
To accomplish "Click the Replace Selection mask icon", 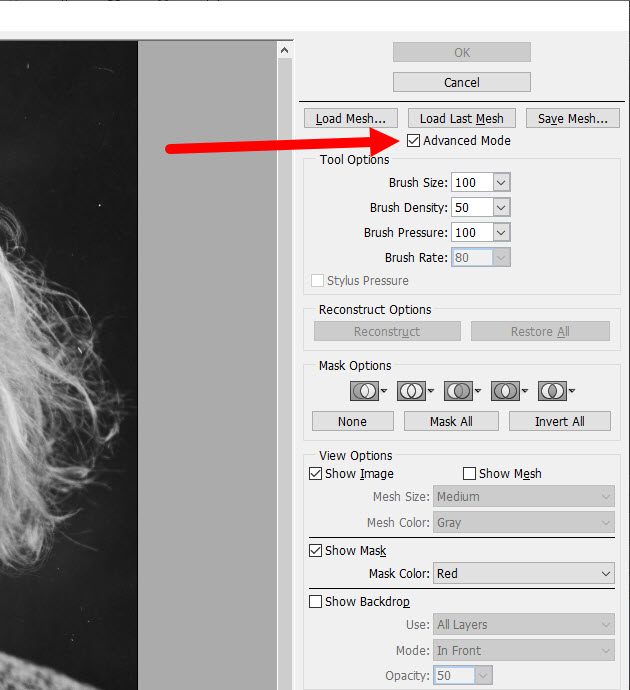I will (364, 391).
